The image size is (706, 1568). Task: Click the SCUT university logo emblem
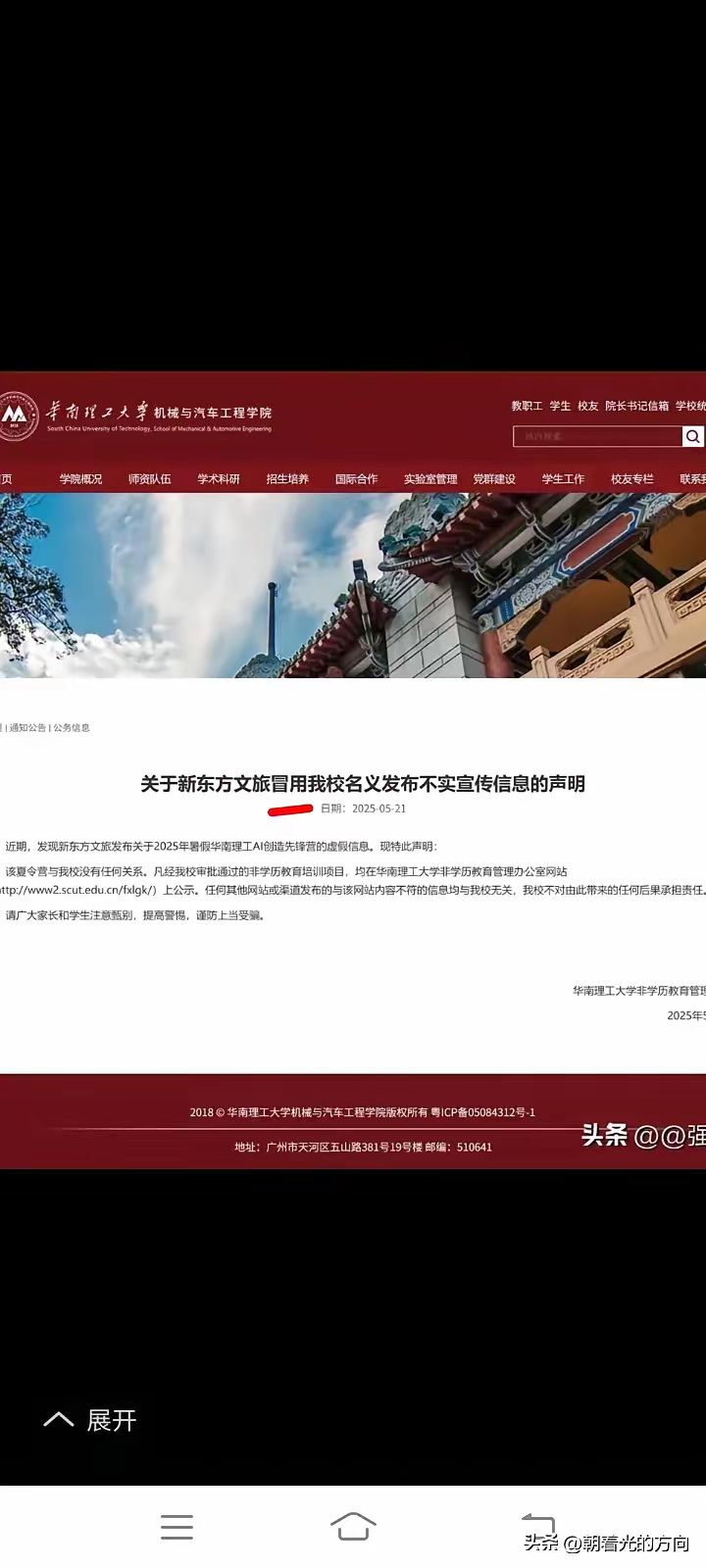pos(17,416)
